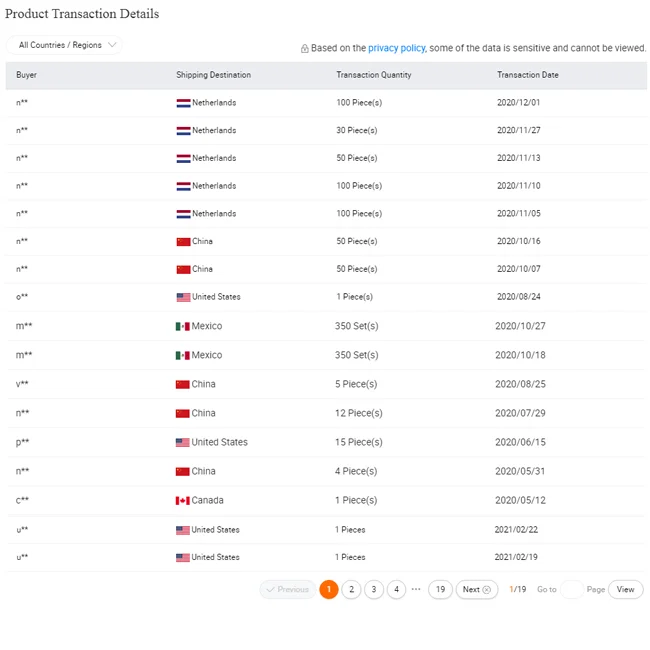Go to page 2 of transactions

[351, 589]
